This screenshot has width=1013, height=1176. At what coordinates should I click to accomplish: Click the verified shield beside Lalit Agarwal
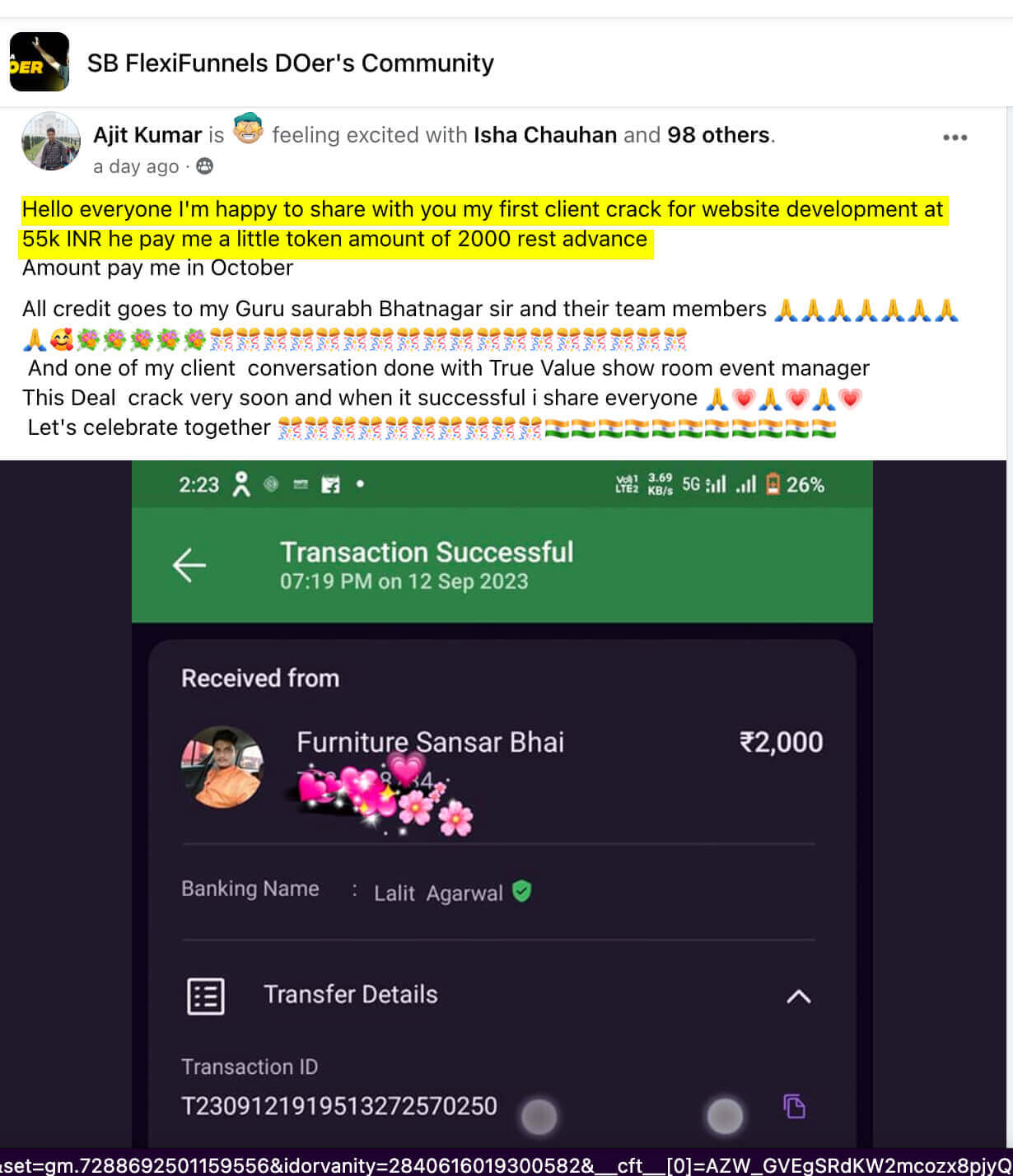click(521, 891)
